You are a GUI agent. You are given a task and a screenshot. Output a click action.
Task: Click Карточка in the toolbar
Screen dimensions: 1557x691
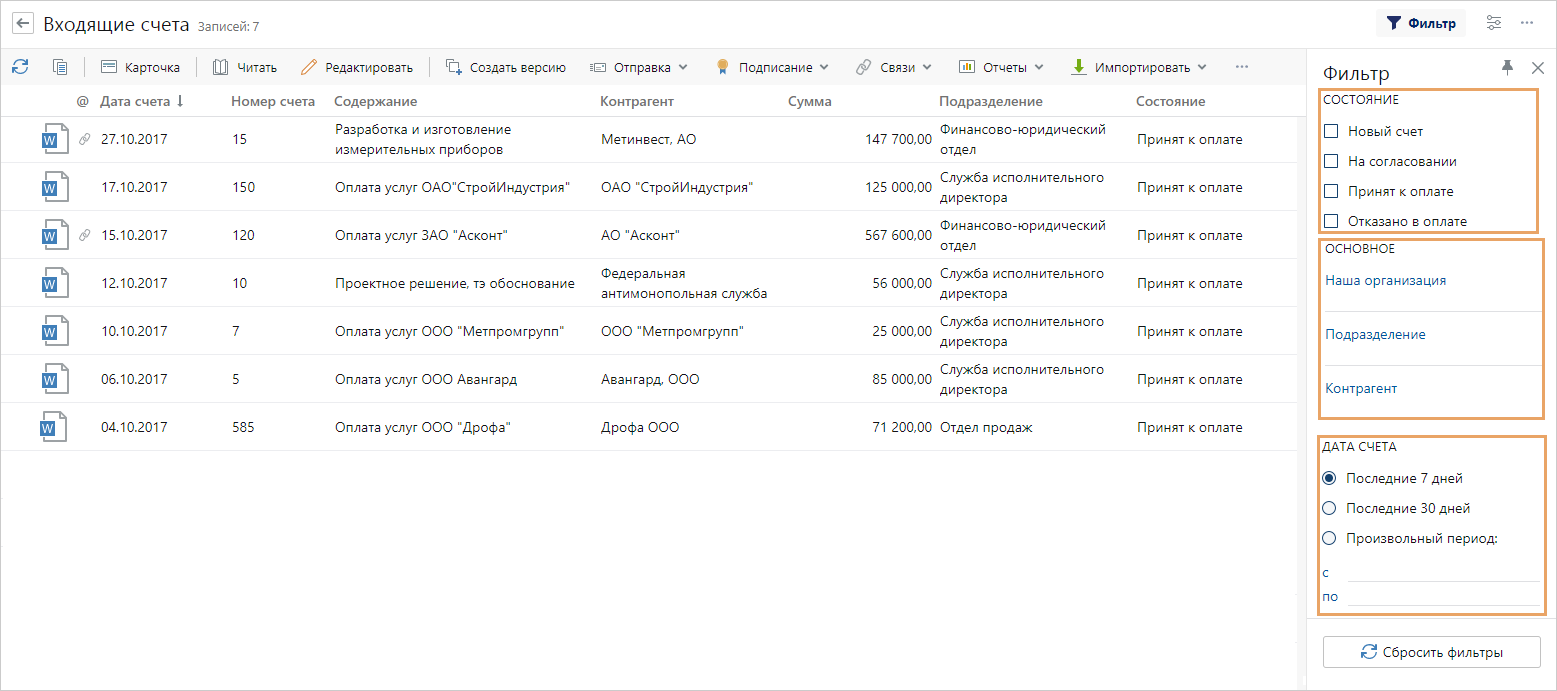pos(141,67)
